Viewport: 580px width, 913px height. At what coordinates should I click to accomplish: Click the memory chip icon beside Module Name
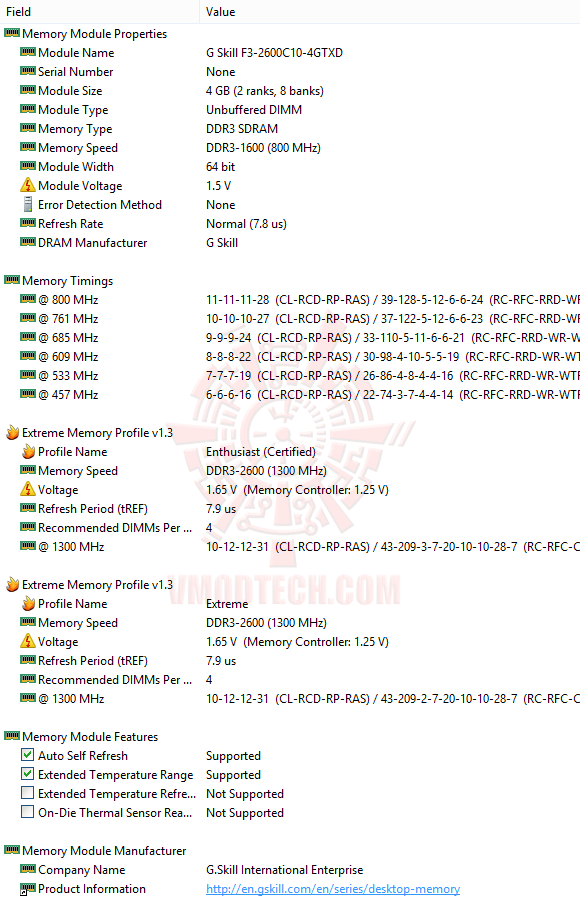(x=28, y=52)
